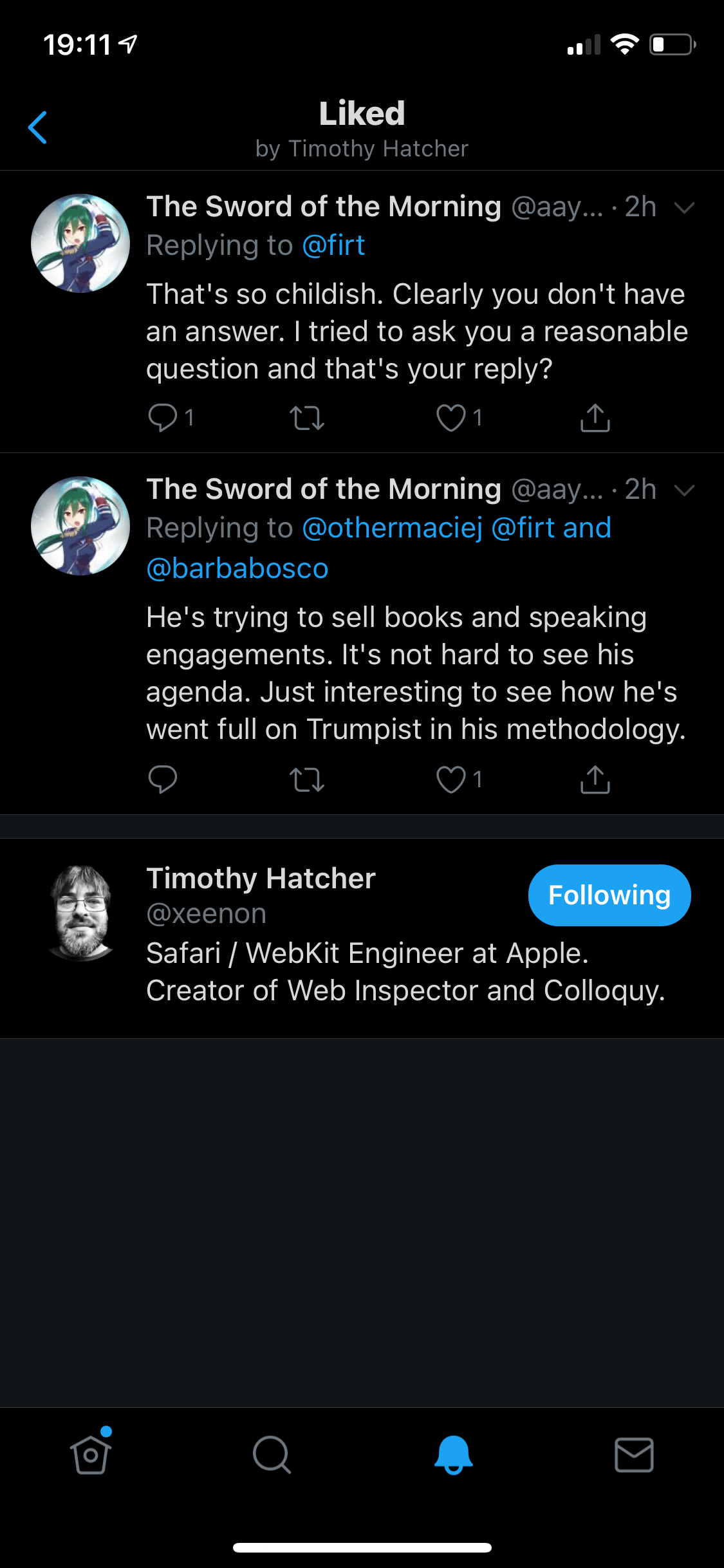The height and width of the screenshot is (1568, 724).
Task: Retweet the "That's so childish" tweet
Action: pyautogui.click(x=306, y=418)
